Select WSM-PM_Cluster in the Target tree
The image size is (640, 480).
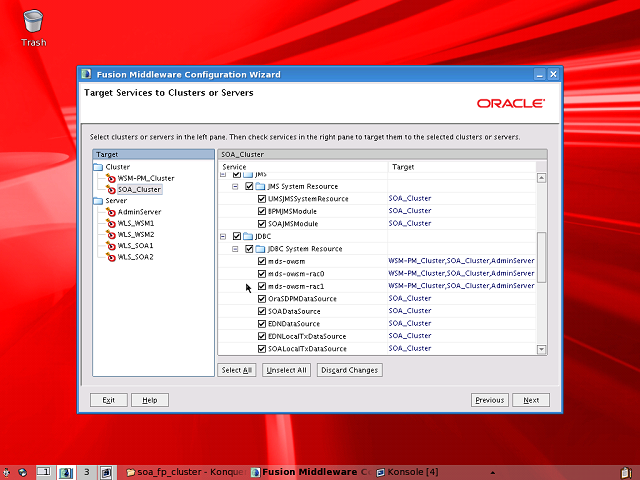pyautogui.click(x=146, y=178)
